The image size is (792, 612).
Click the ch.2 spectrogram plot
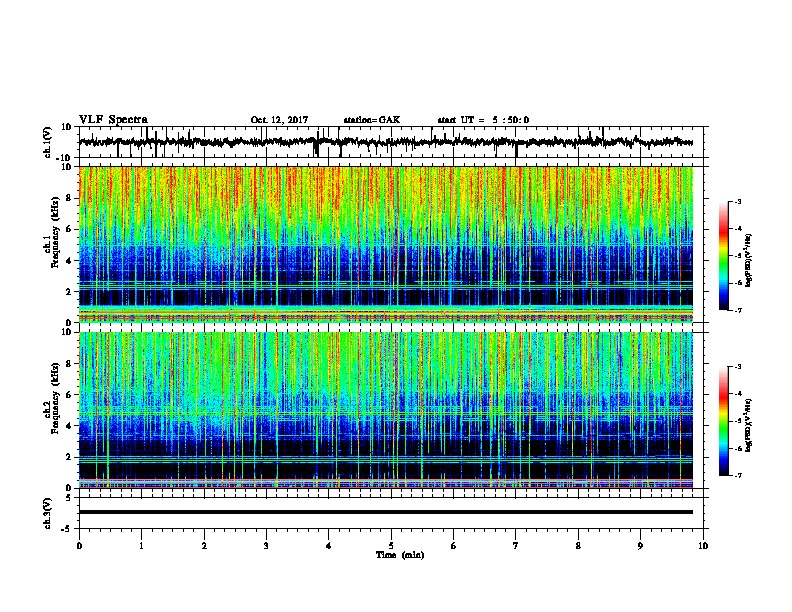point(385,410)
